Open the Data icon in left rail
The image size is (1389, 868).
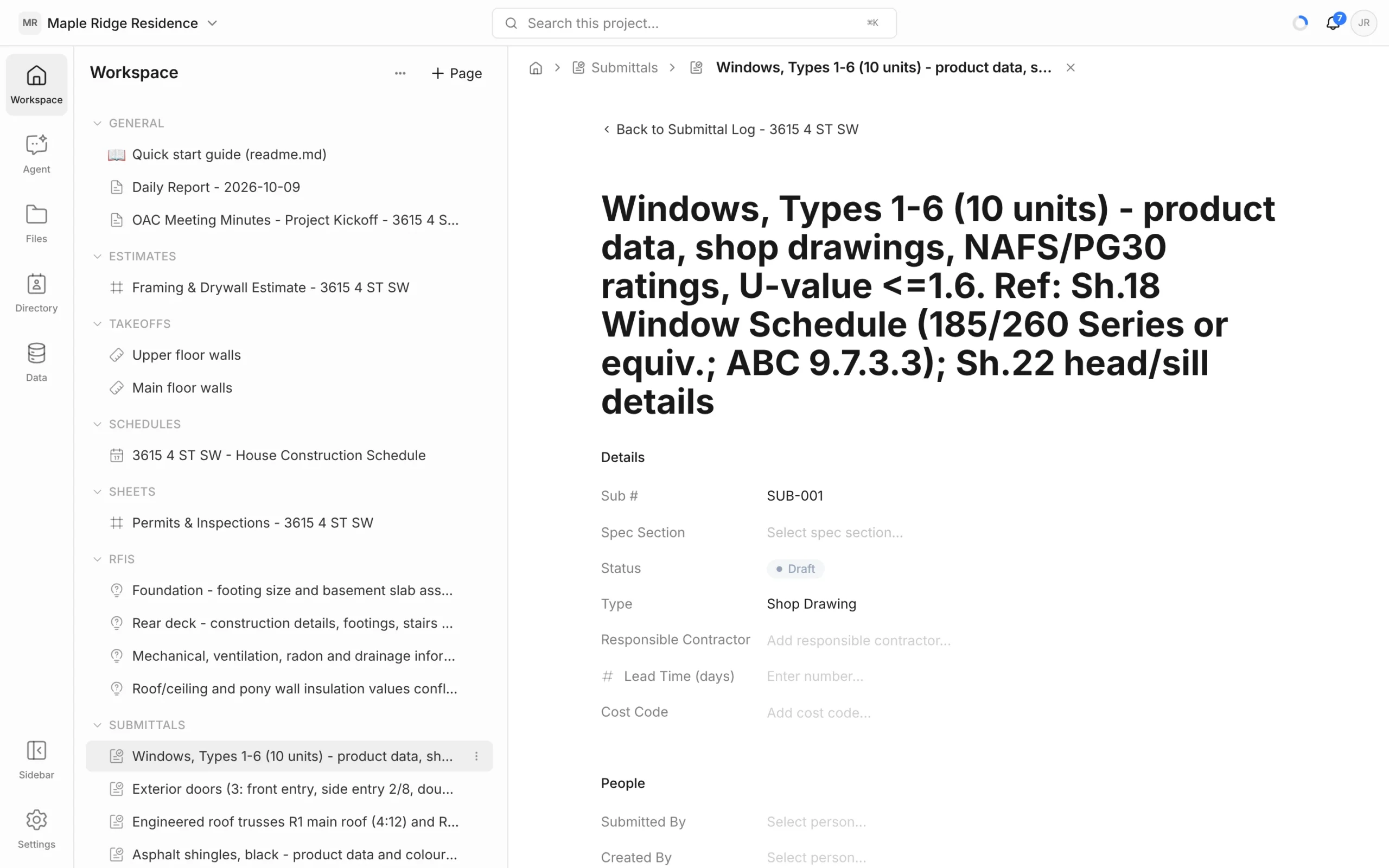[x=36, y=362]
